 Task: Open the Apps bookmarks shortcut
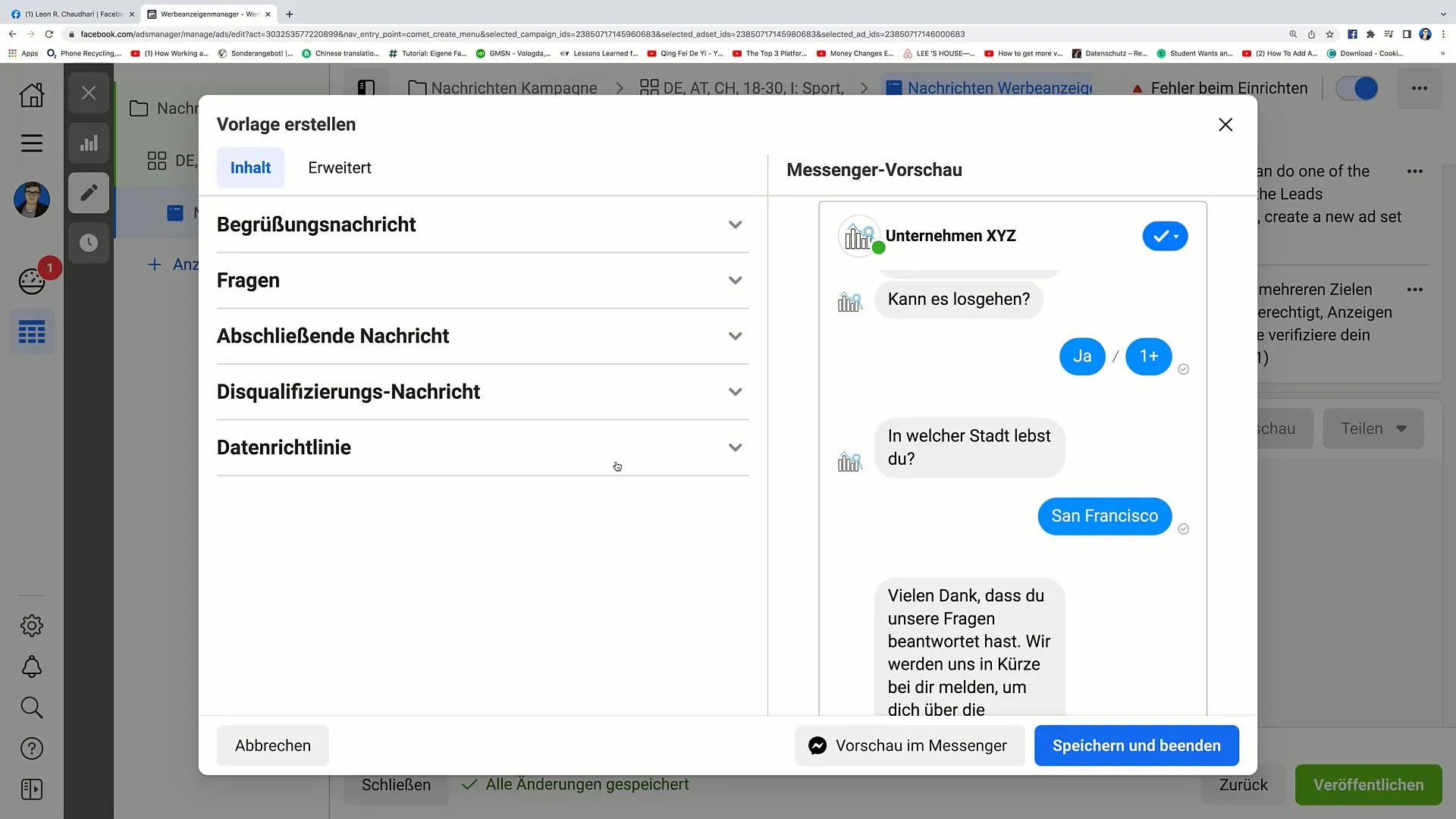pyautogui.click(x=24, y=54)
